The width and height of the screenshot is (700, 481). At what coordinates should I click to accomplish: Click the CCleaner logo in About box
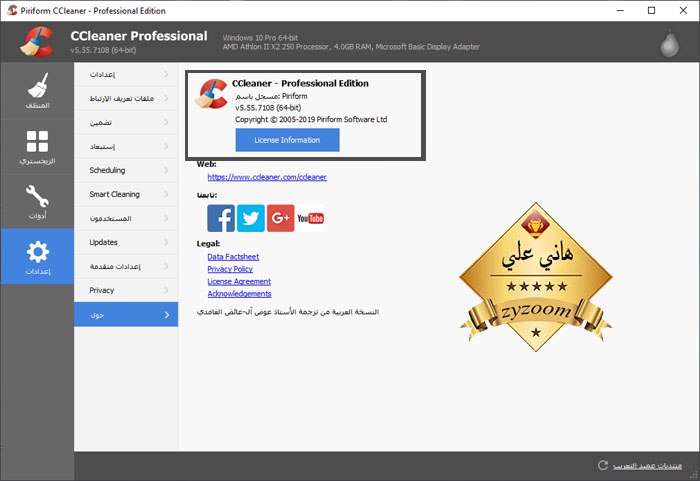(x=211, y=94)
